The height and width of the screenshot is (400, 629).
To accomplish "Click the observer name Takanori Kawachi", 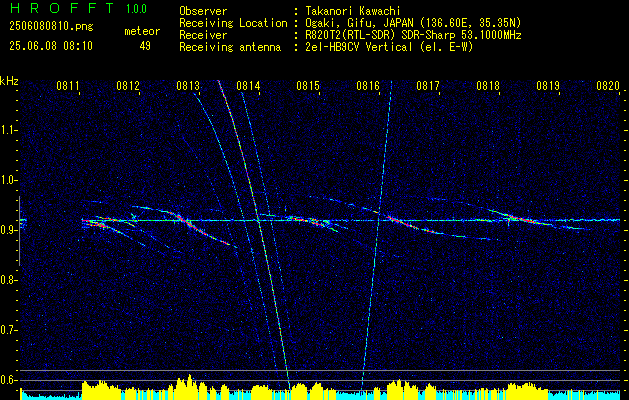I will point(353,11).
